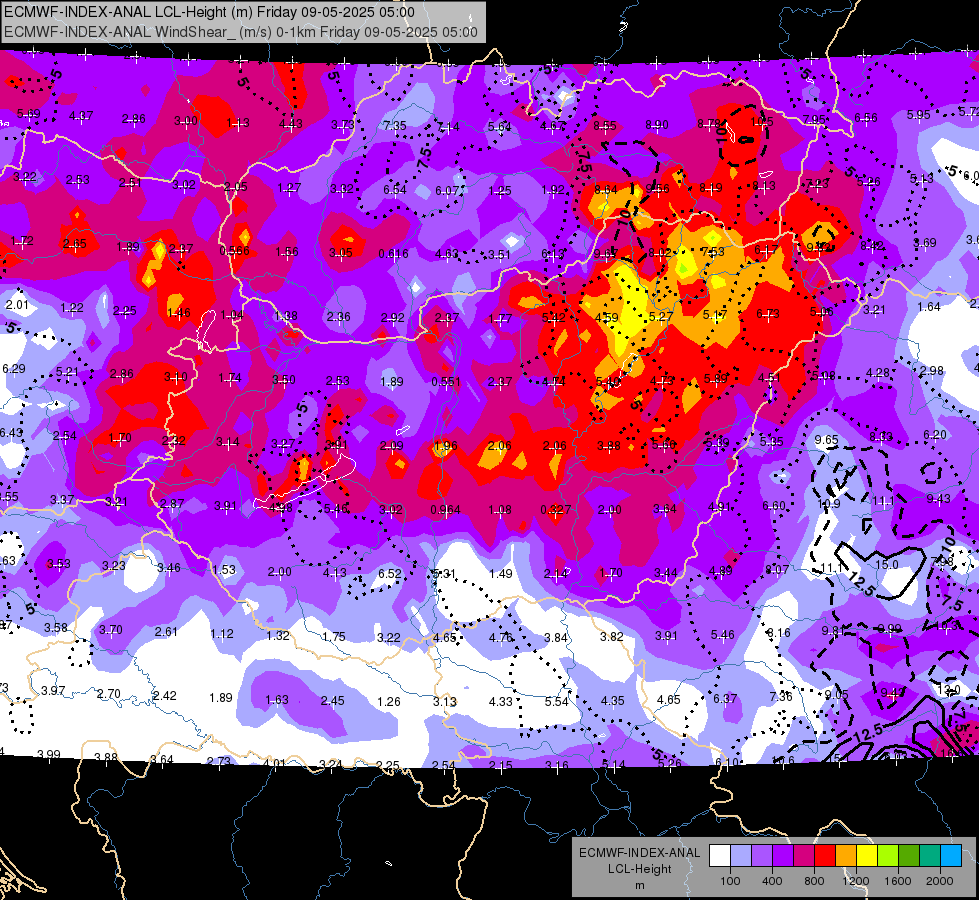Click the grid value 2.01
979x900 pixels.
(17, 305)
